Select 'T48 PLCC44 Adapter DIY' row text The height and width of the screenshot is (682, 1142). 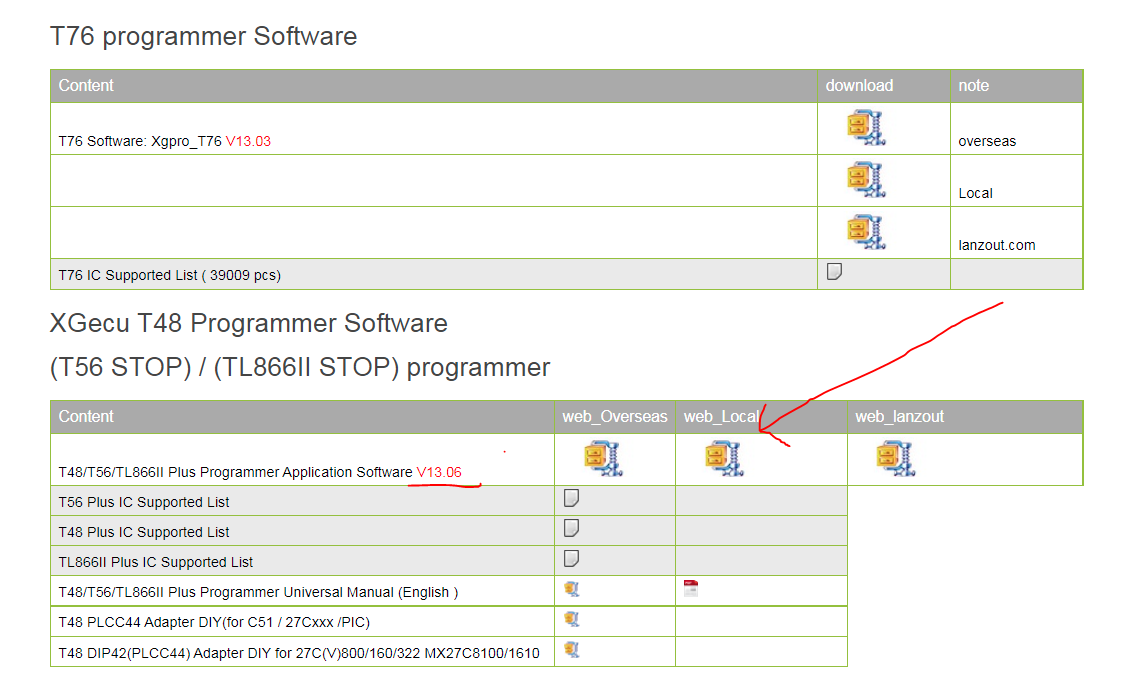coord(214,622)
